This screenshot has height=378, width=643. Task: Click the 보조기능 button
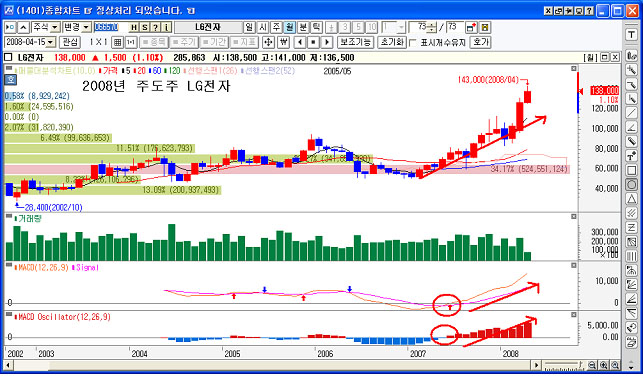[356, 42]
